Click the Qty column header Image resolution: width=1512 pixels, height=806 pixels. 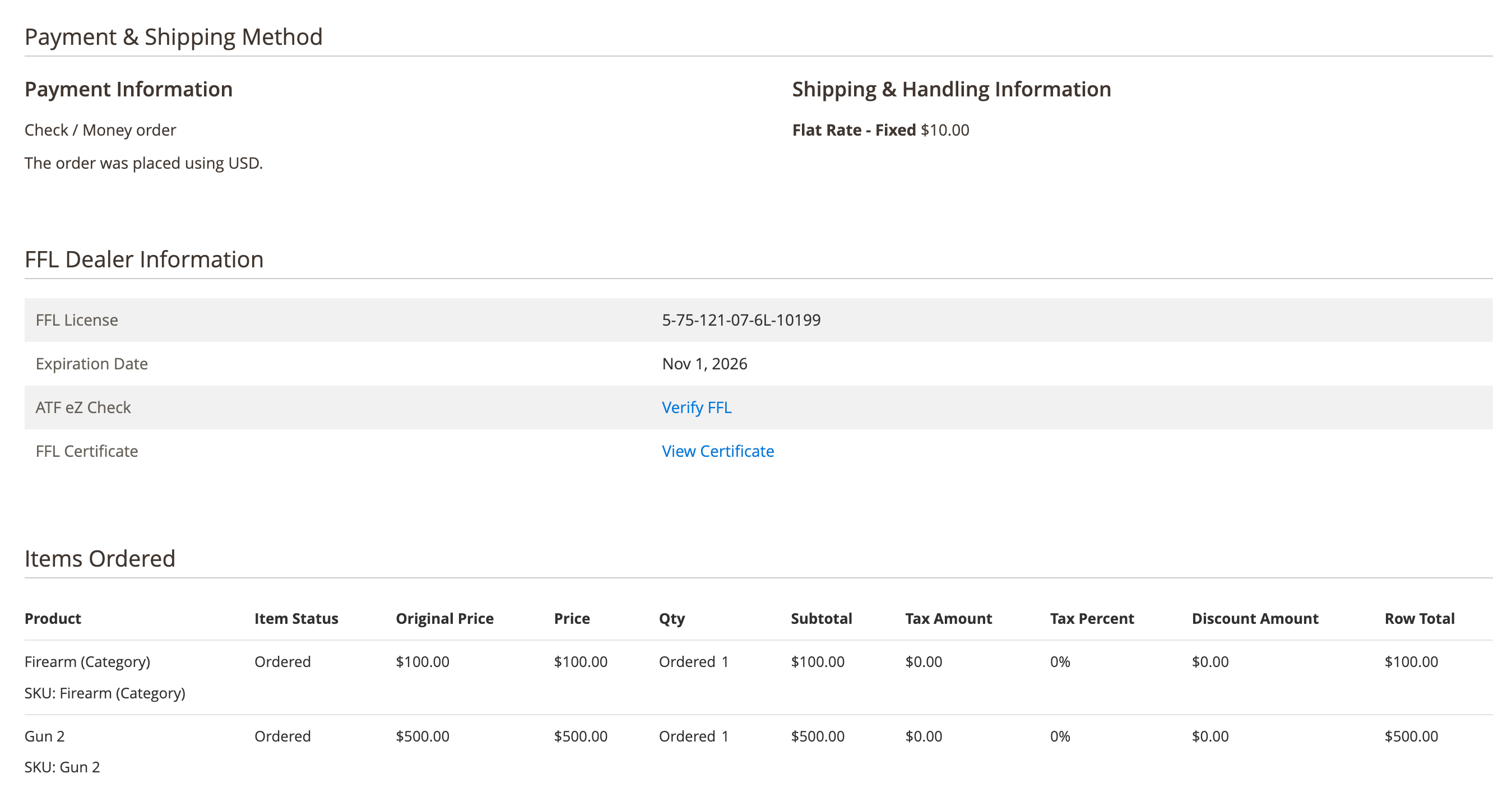(x=672, y=619)
